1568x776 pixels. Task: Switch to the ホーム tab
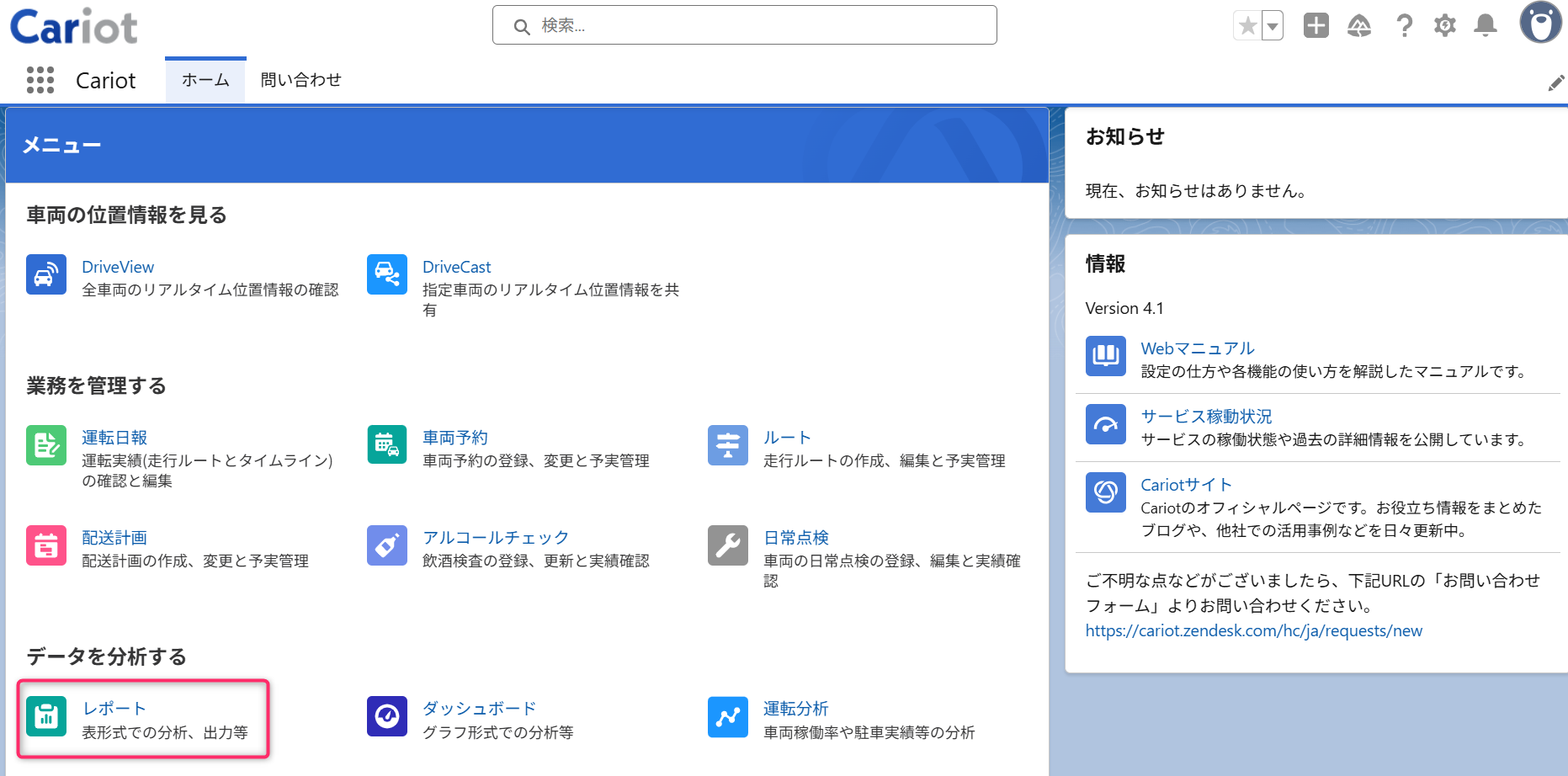pos(205,80)
